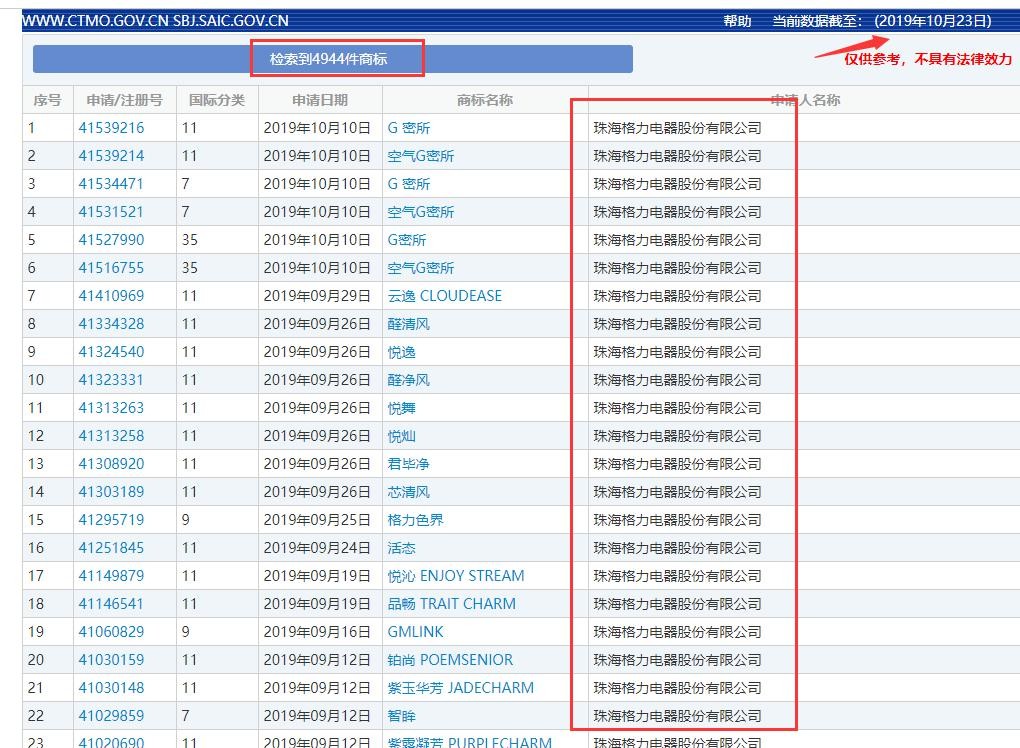Open the 悦沁 ENJOY STREAM trademark
Image resolution: width=1020 pixels, height=748 pixels.
coord(456,576)
